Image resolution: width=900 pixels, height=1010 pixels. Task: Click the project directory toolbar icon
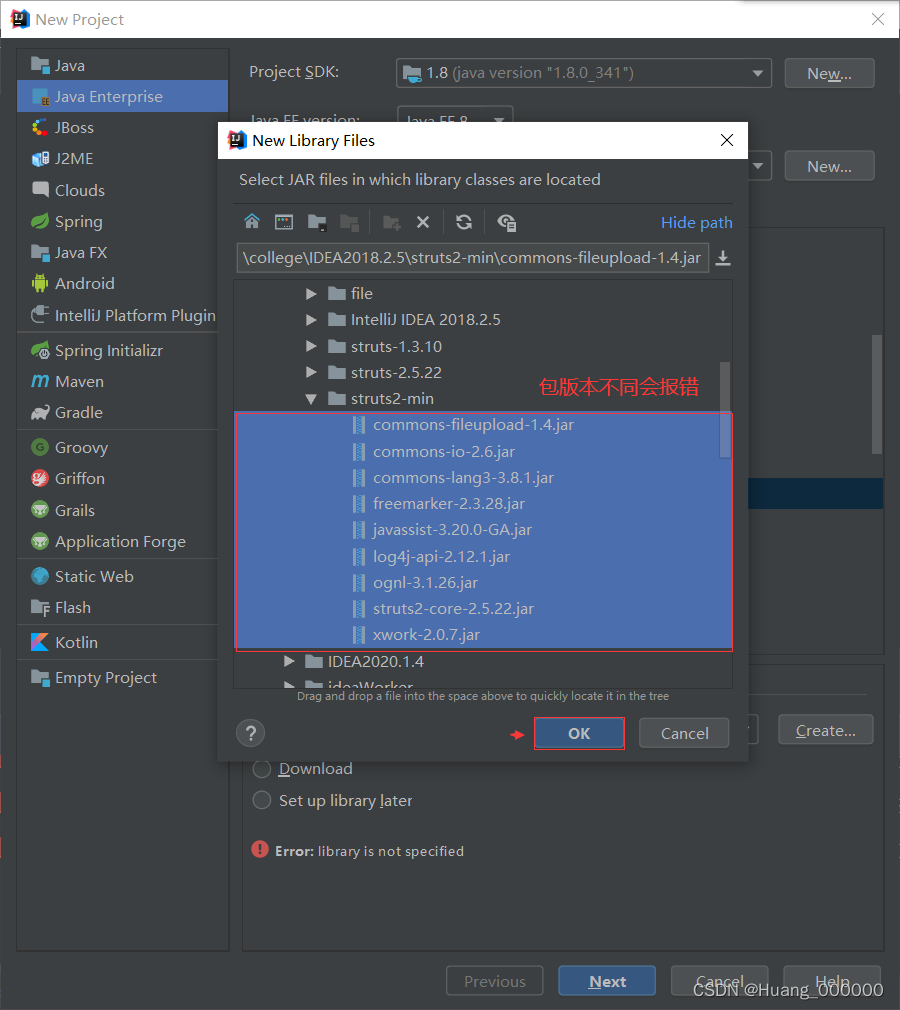point(317,222)
